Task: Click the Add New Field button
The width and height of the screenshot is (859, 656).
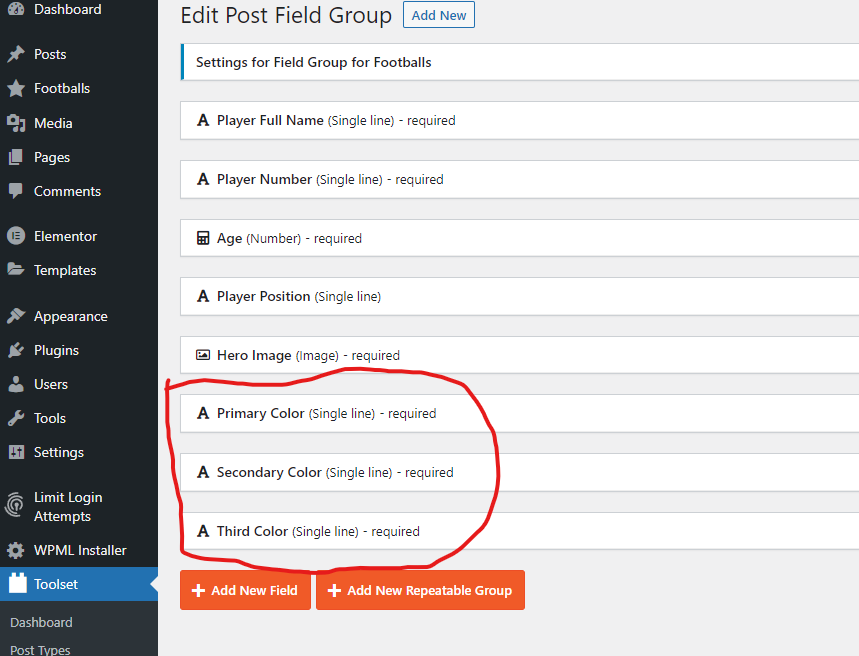Action: tap(245, 590)
